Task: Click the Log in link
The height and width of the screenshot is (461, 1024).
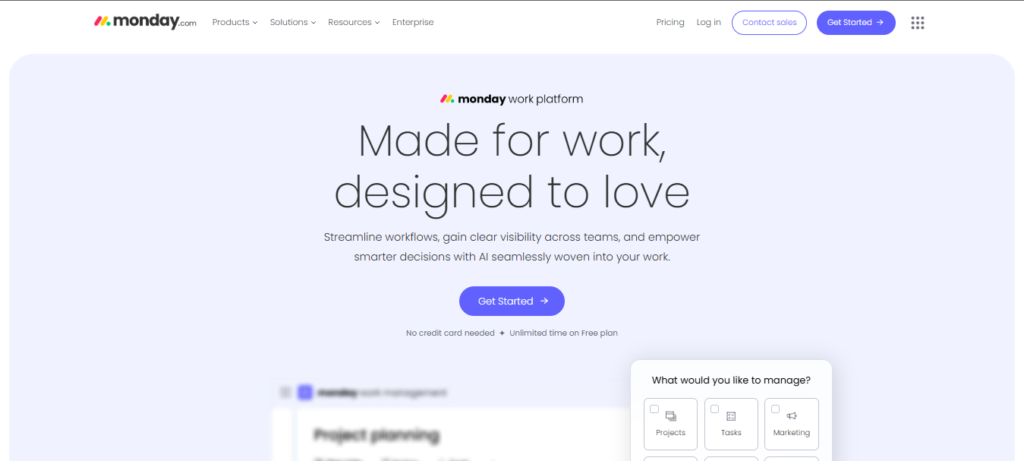Action: point(708,22)
